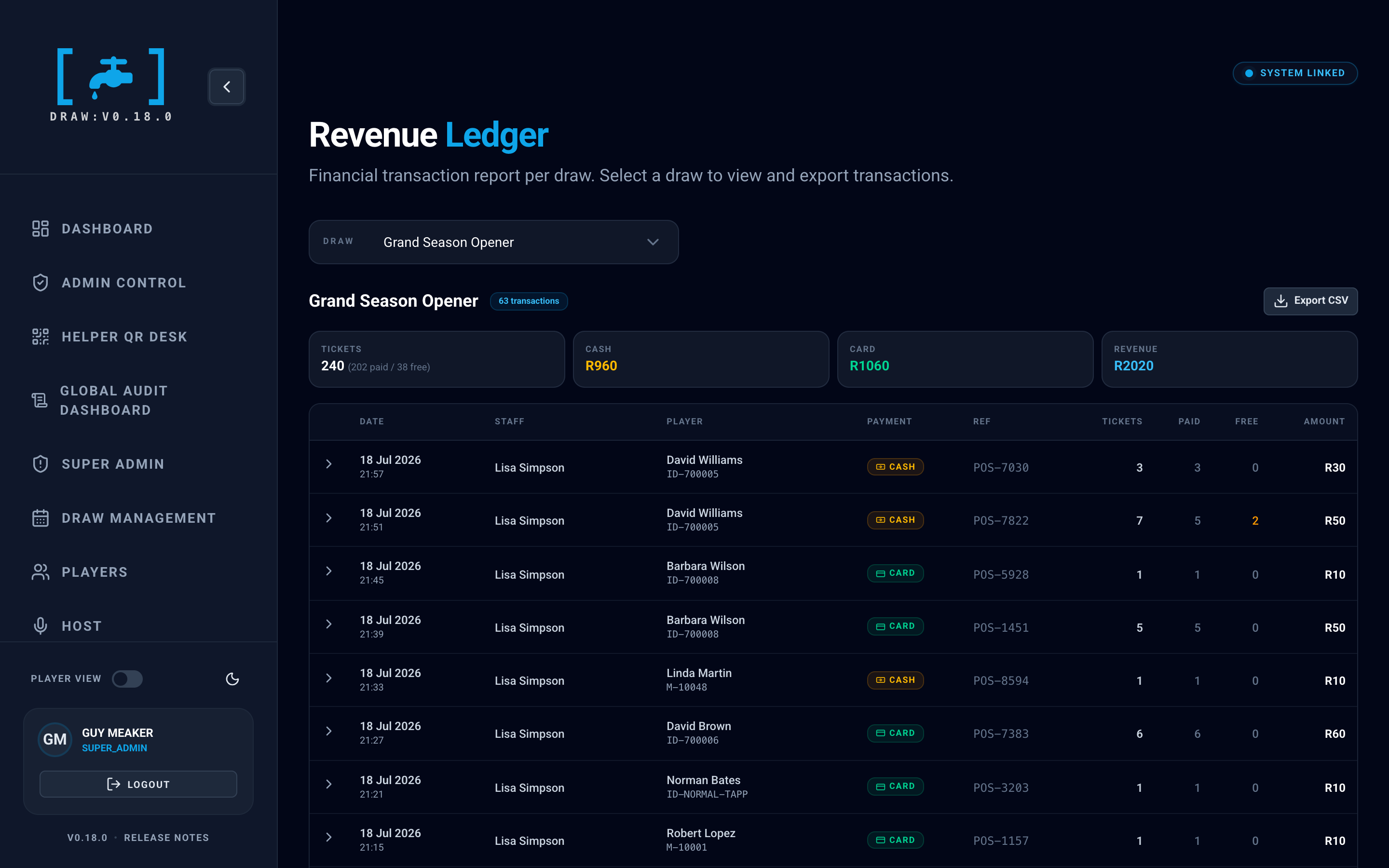
Task: Click reference POS-7822
Action: [1001, 521]
